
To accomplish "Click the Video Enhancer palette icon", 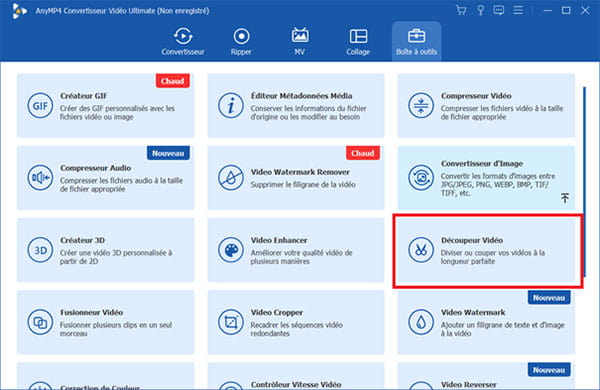I will coord(230,250).
